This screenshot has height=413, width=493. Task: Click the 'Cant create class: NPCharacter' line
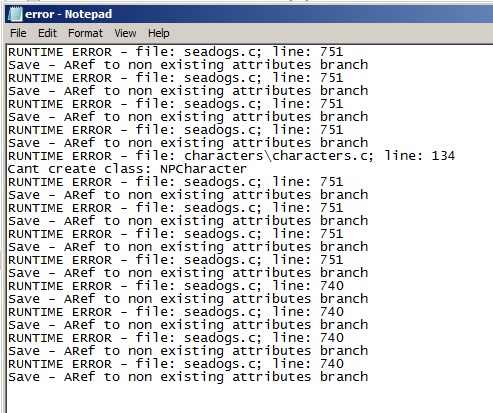[x=127, y=169]
